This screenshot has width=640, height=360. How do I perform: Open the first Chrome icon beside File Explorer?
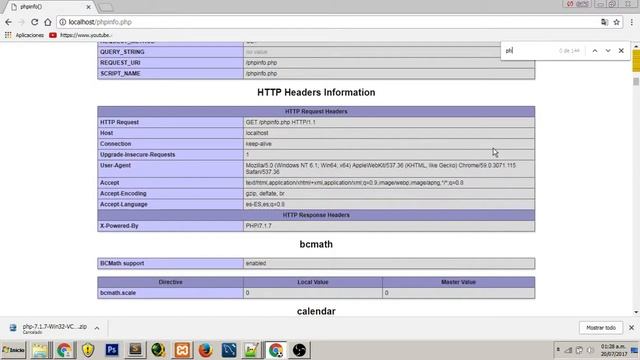point(64,350)
